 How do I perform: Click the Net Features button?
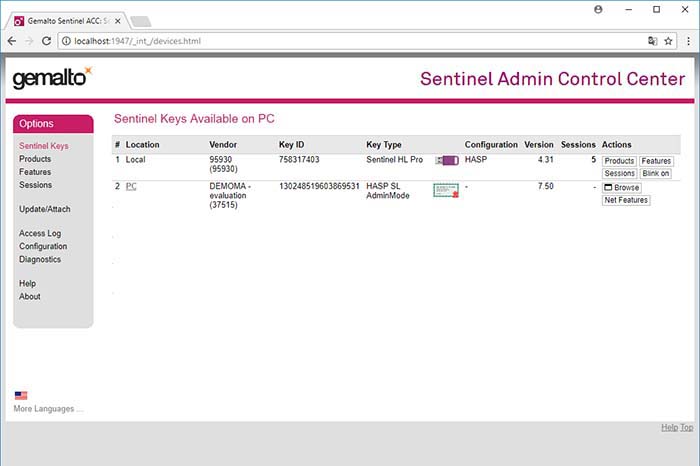626,200
